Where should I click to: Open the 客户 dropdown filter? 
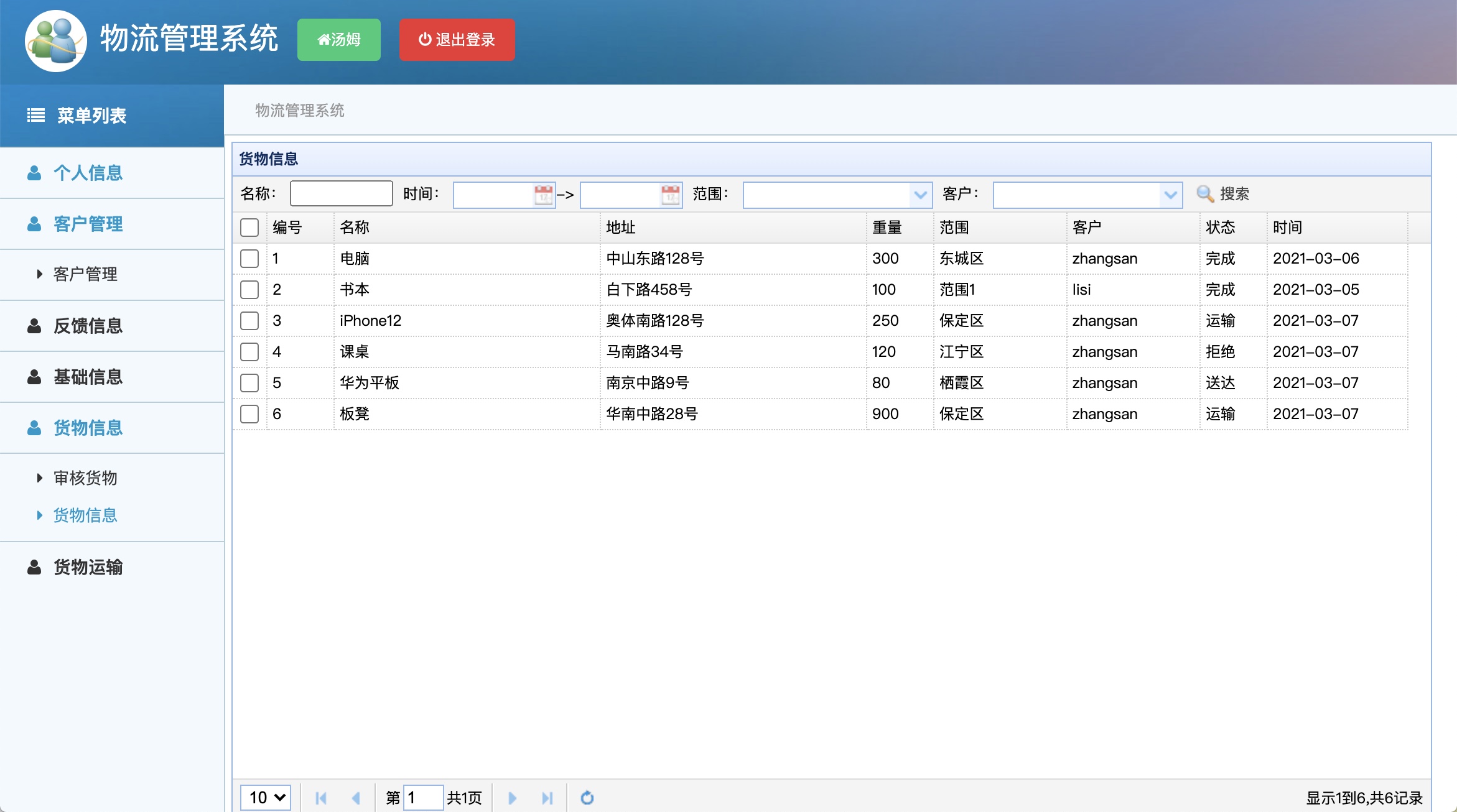click(x=1170, y=195)
